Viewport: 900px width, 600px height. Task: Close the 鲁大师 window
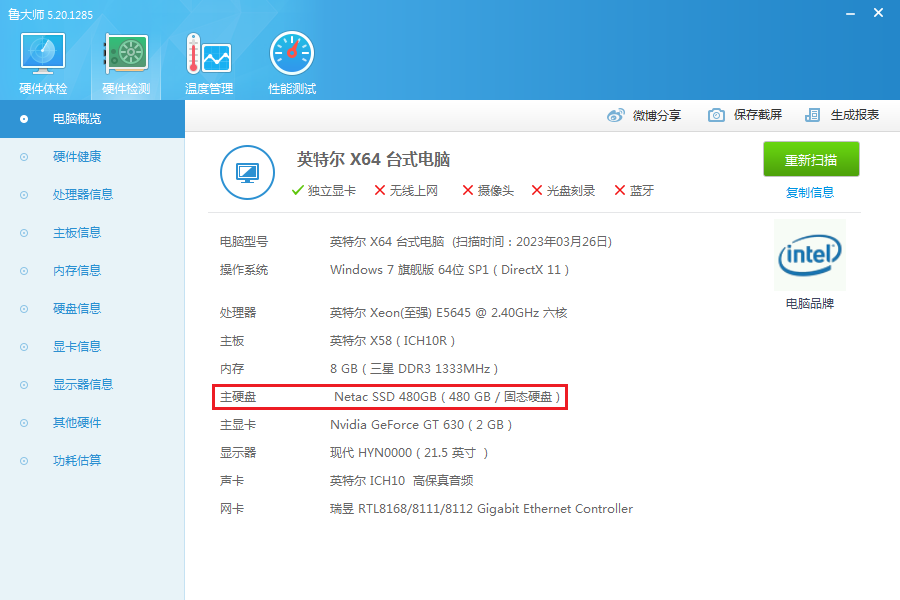pos(878,13)
